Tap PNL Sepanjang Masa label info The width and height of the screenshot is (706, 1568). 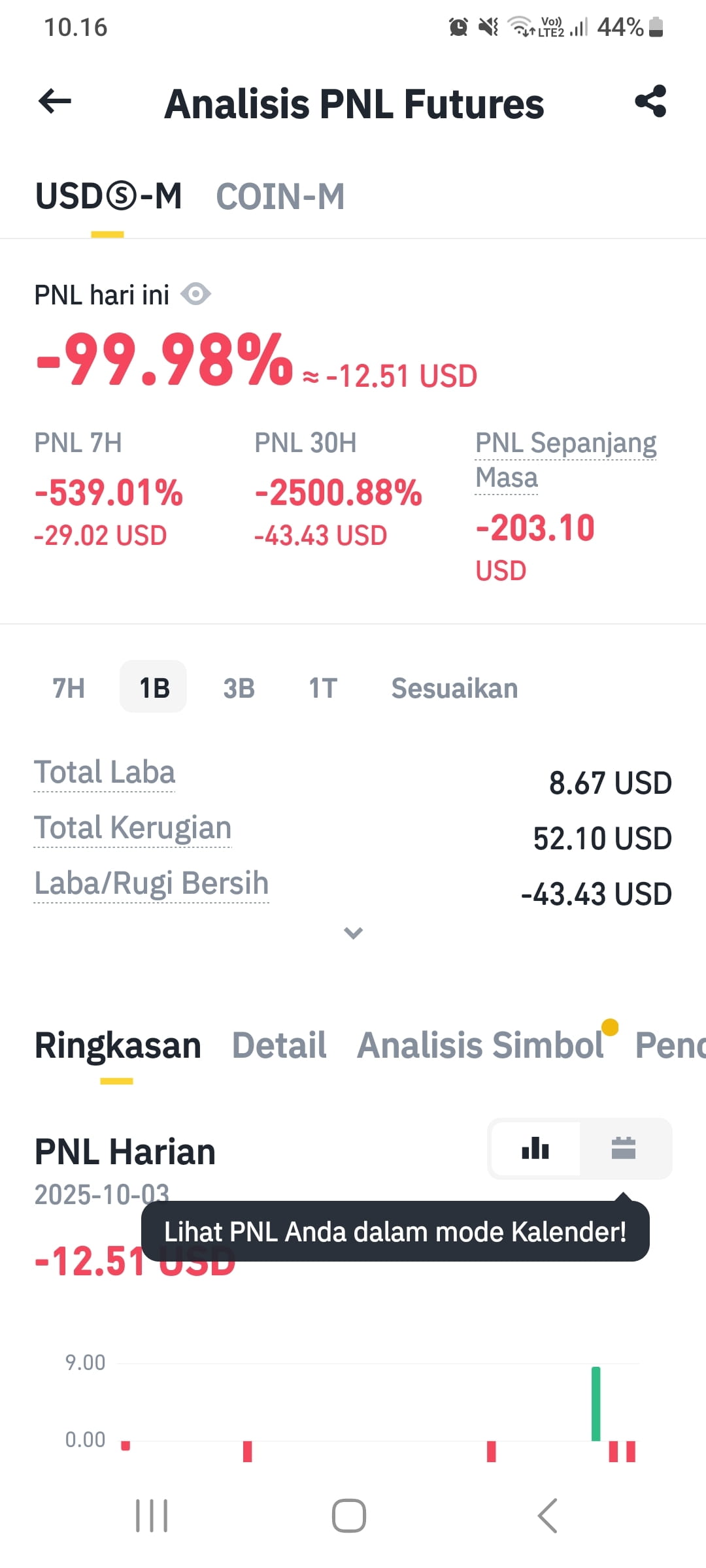(565, 460)
